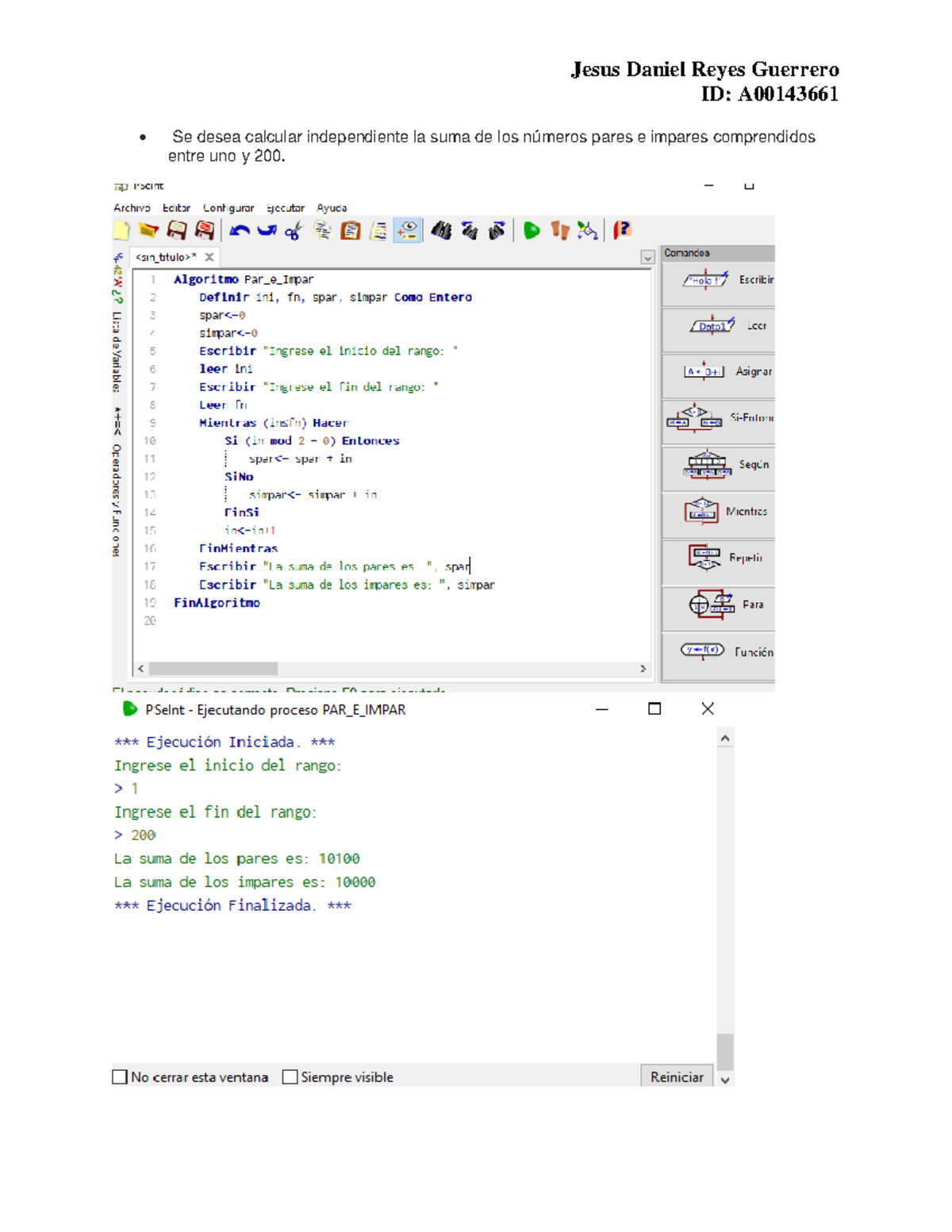Screen dimensions: 952x1232
Task: Expand the tab list dropdown arrow
Action: pyautogui.click(x=647, y=258)
